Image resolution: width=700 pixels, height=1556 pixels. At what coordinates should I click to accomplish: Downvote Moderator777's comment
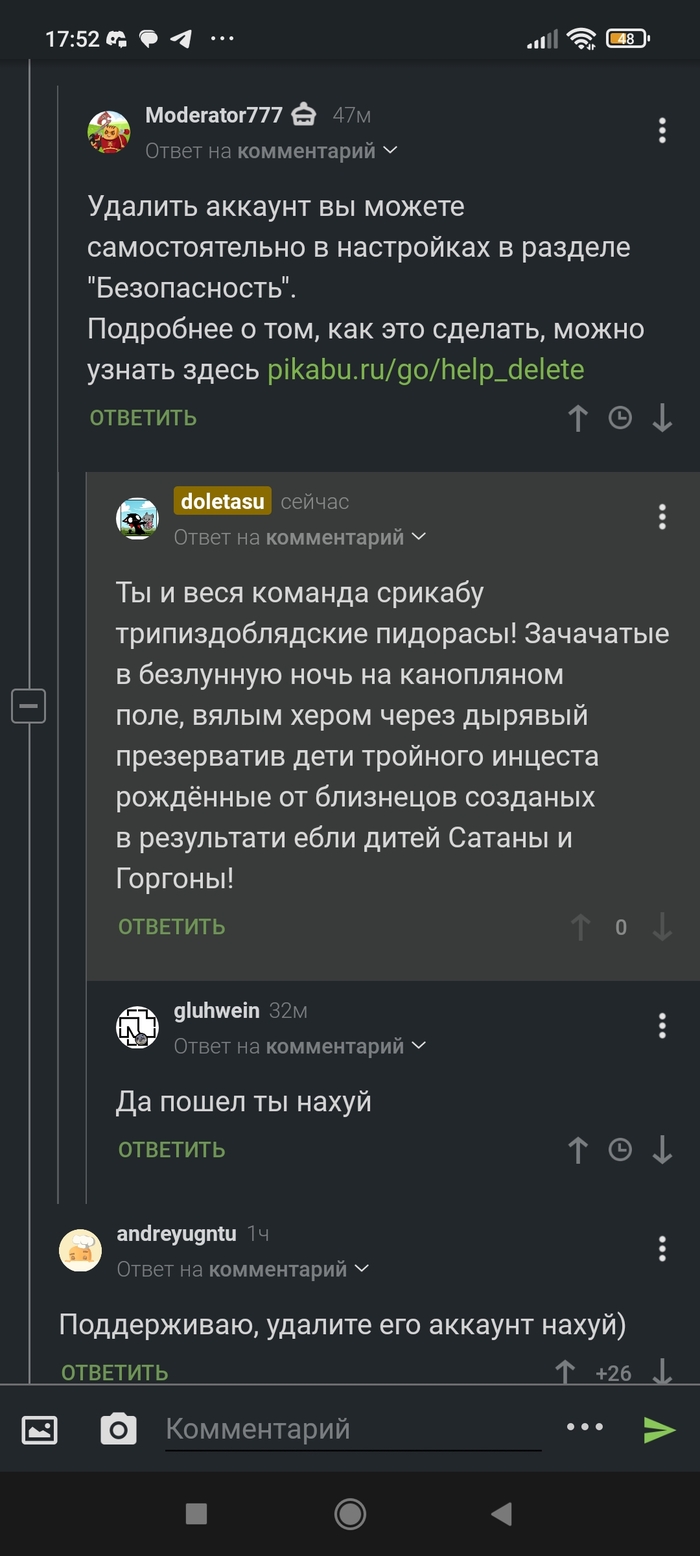click(662, 418)
